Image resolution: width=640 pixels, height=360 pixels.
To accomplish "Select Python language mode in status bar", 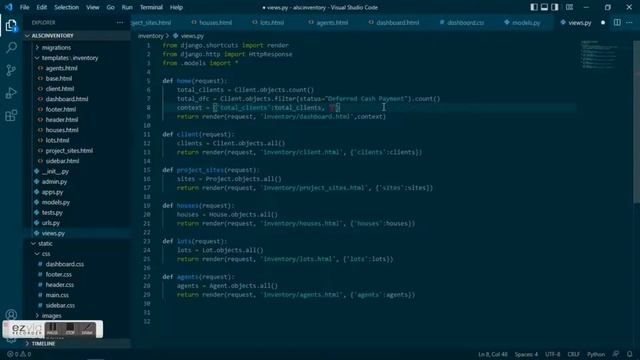I will pos(596,354).
